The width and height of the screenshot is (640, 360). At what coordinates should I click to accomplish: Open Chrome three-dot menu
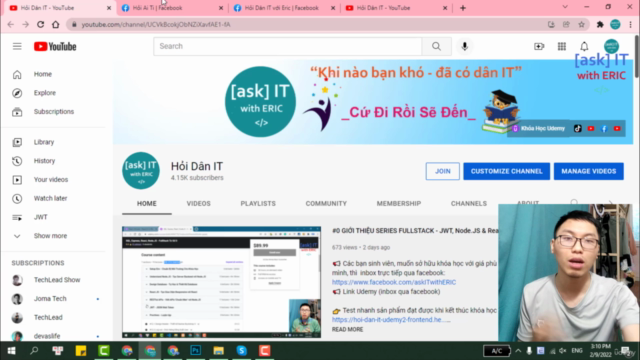[x=631, y=24]
